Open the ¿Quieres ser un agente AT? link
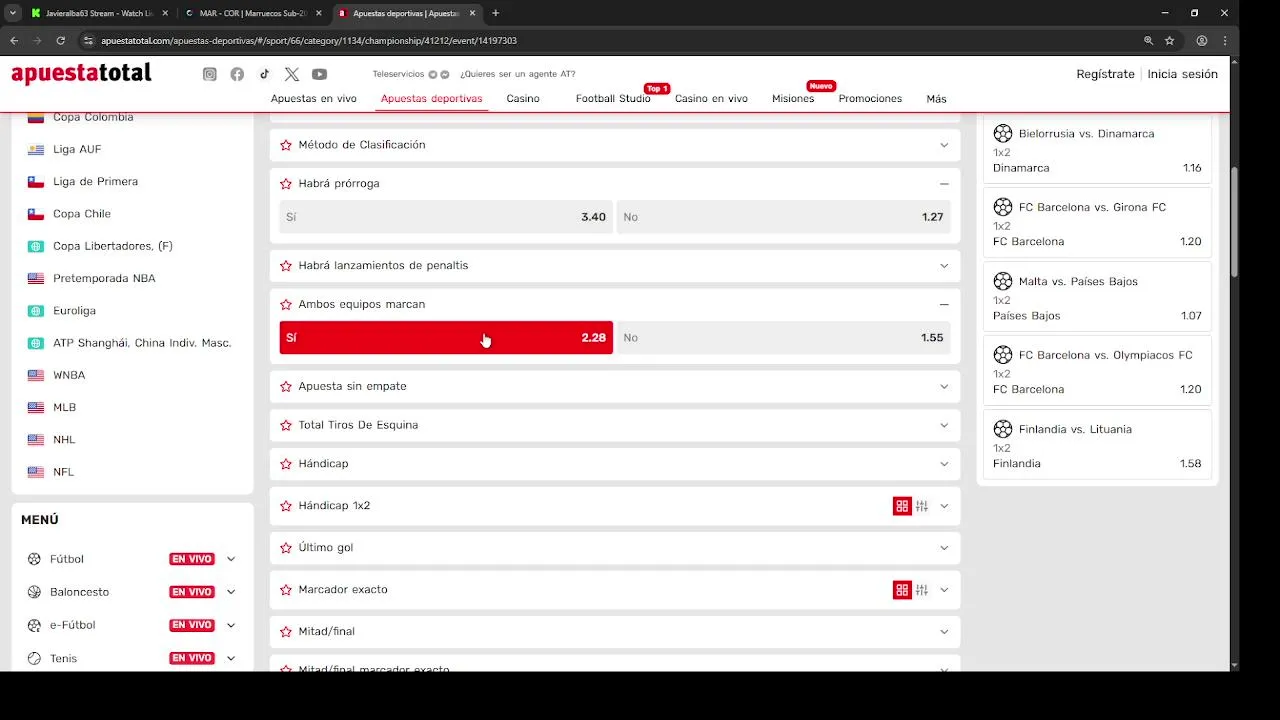The image size is (1280, 720). tap(517, 74)
